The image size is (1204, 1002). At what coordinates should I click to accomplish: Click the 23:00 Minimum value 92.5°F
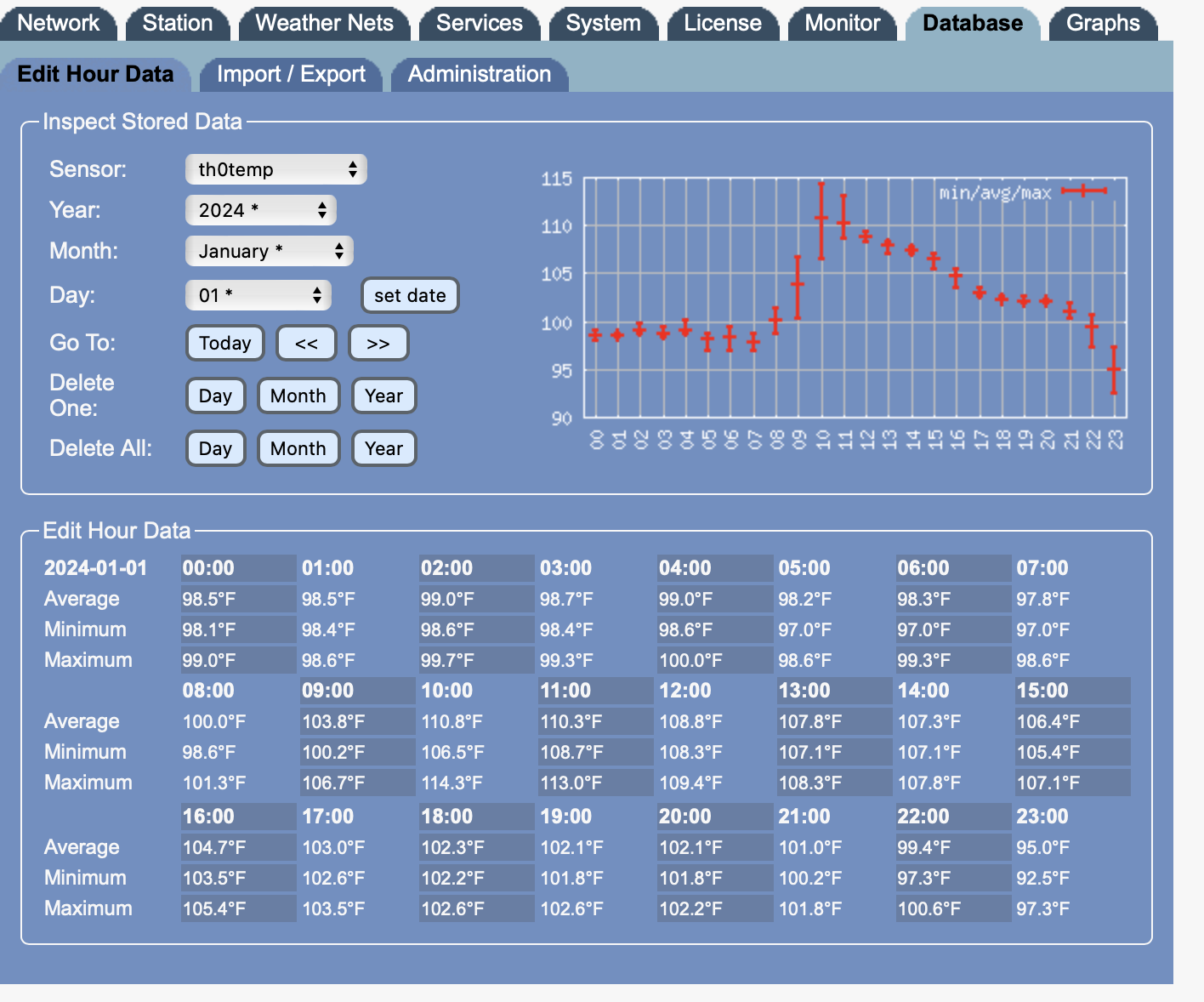tap(1042, 878)
